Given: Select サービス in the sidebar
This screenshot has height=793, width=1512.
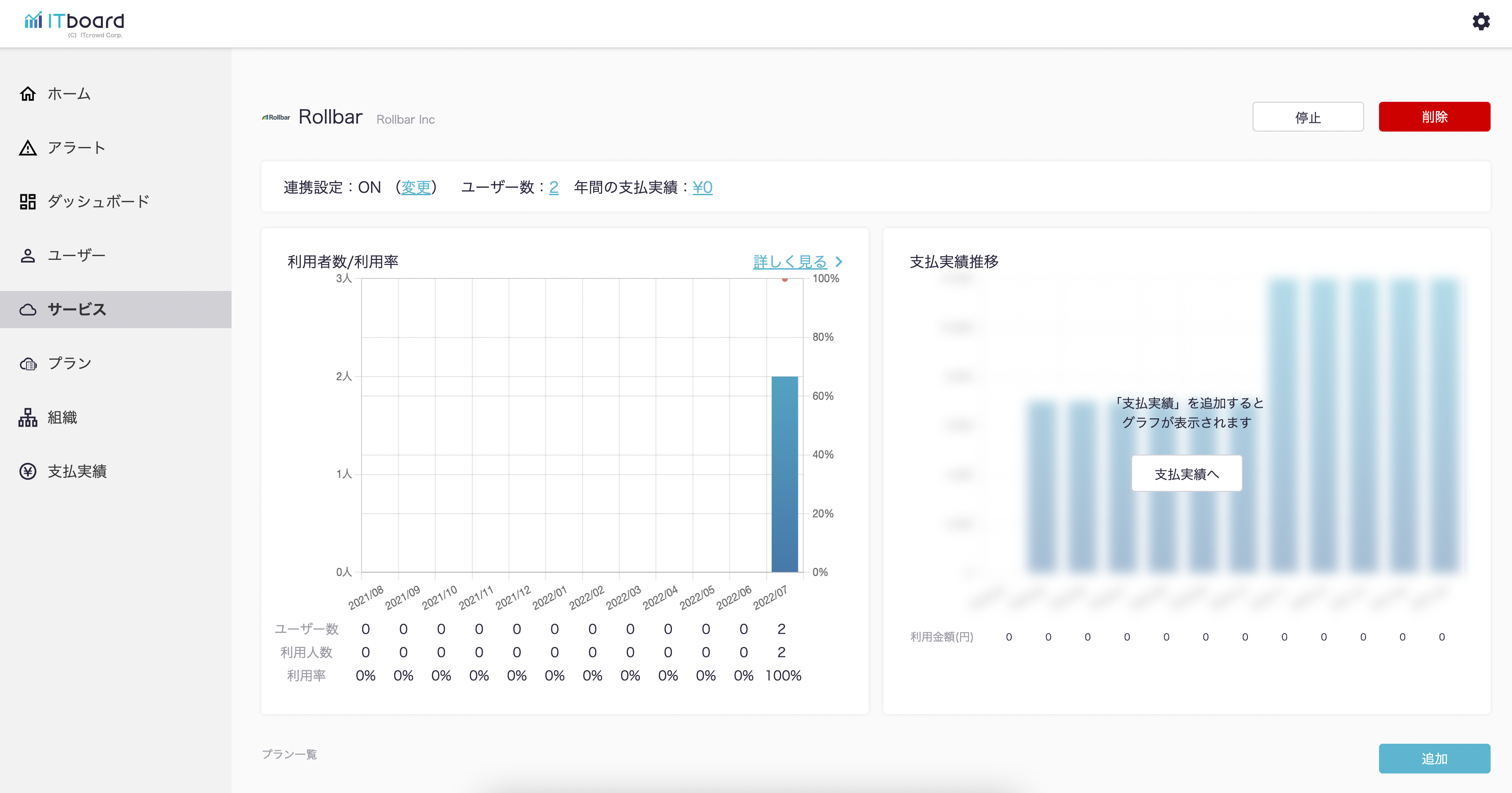Looking at the screenshot, I should 76,309.
